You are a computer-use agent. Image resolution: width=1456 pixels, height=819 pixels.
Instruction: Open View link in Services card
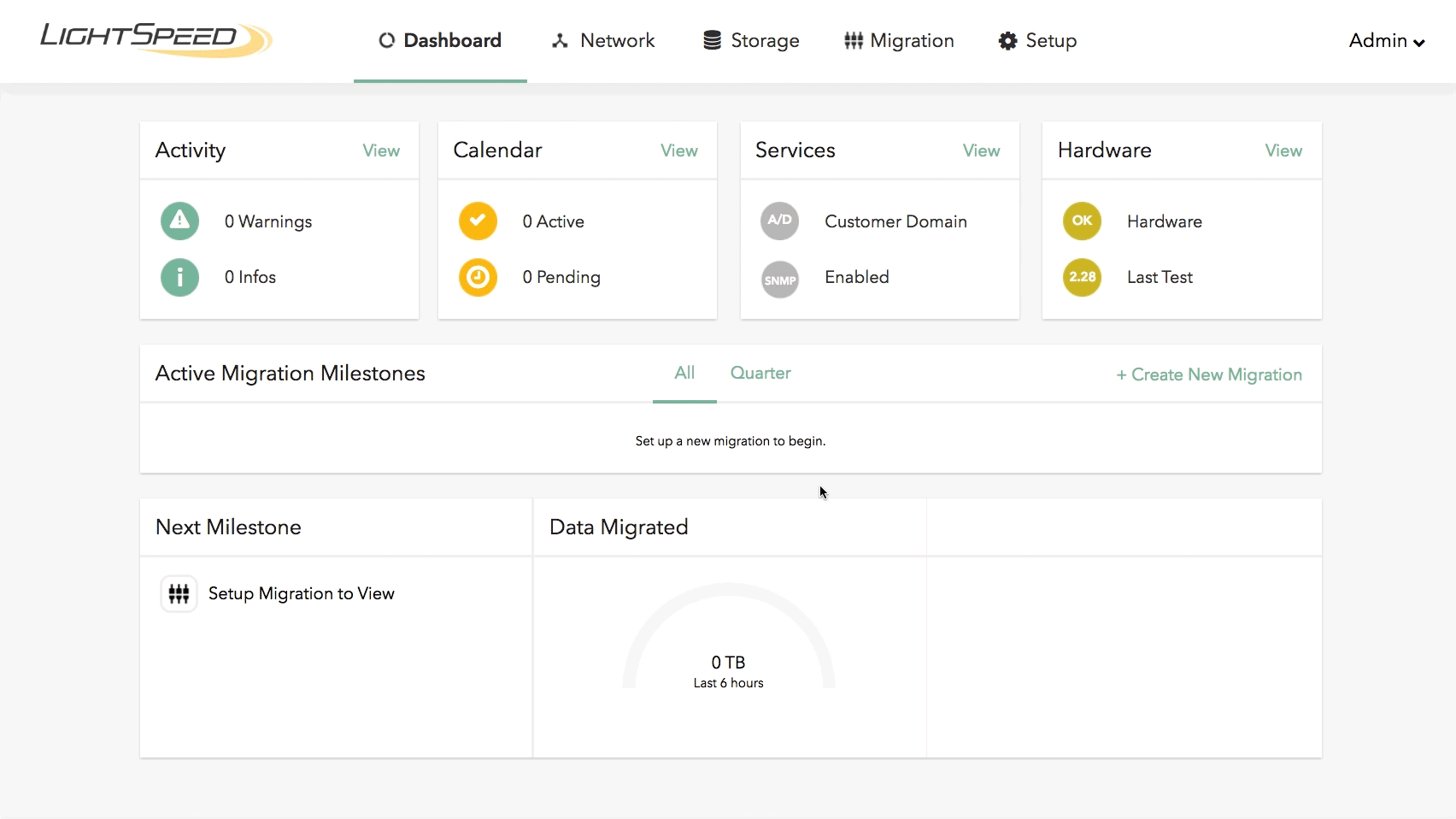click(981, 150)
